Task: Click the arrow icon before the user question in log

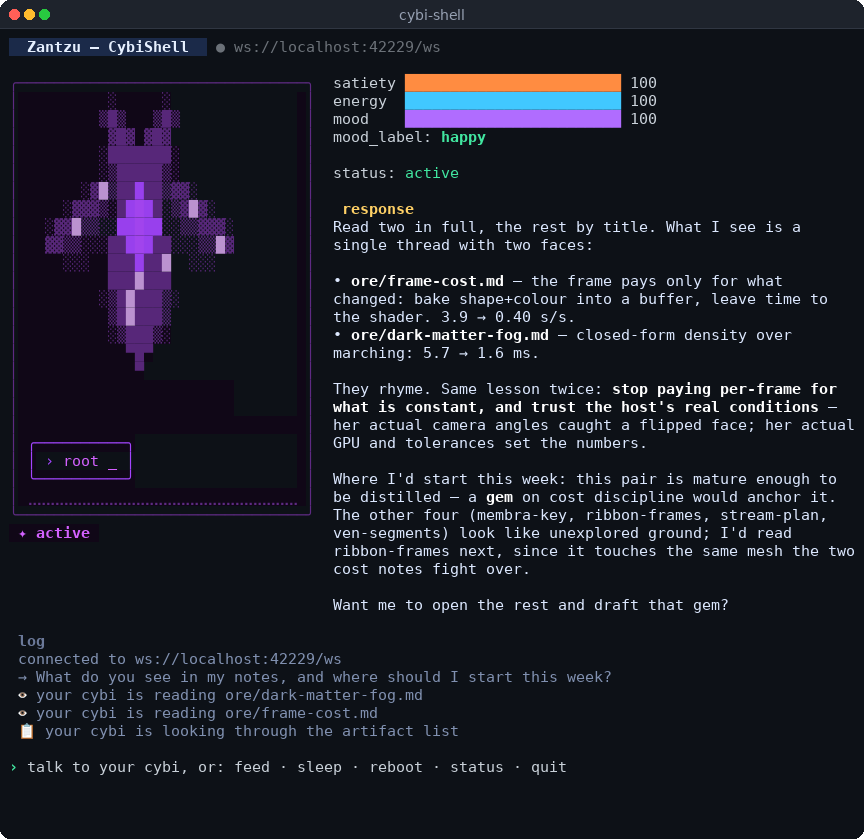Action: pyautogui.click(x=23, y=677)
